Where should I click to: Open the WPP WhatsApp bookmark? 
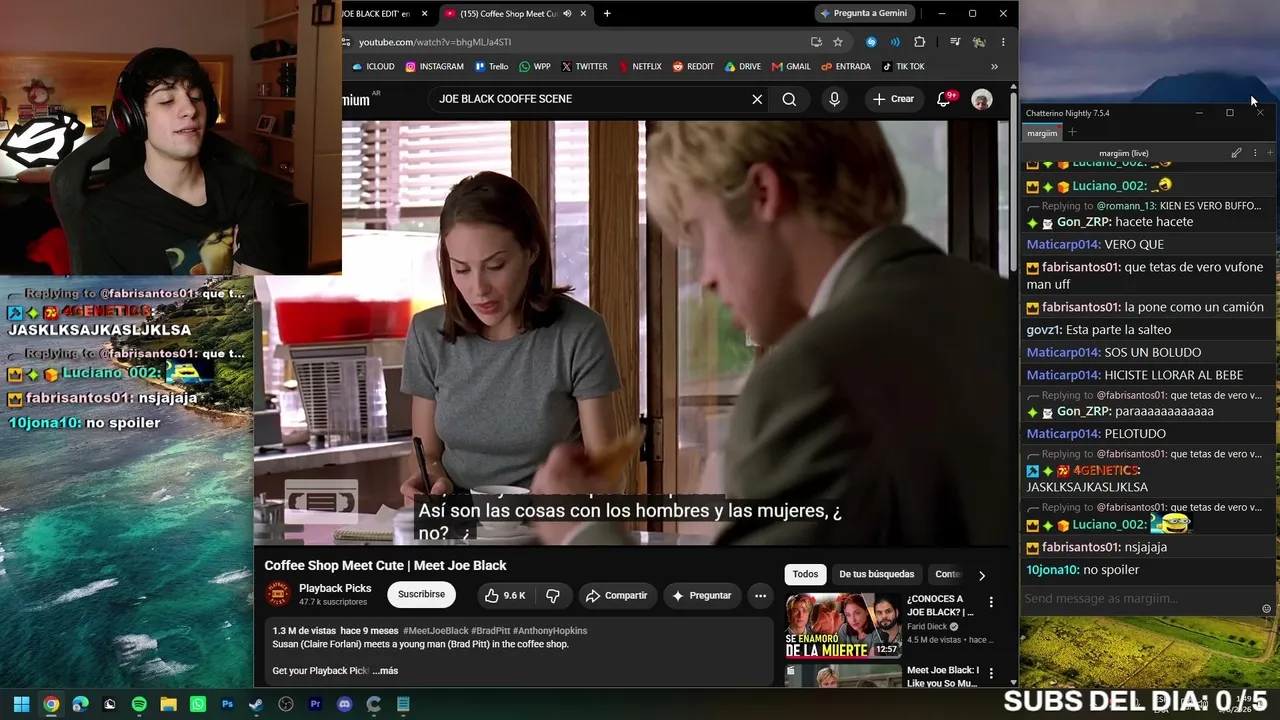click(534, 67)
